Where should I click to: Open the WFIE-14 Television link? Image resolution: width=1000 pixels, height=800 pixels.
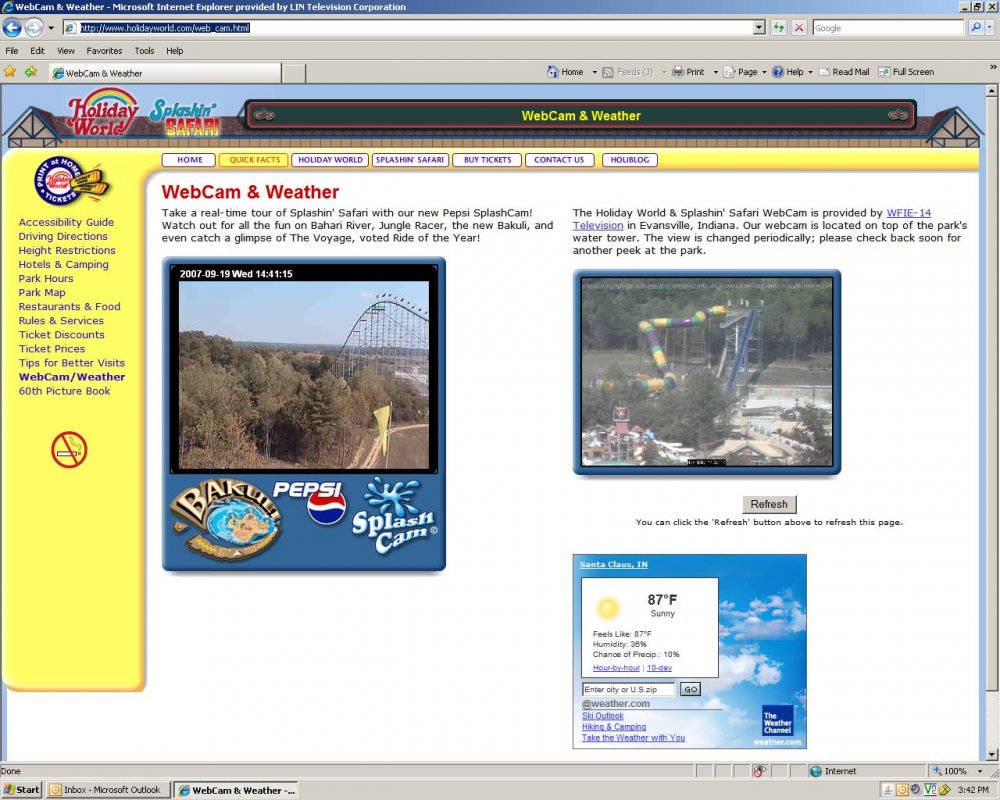pyautogui.click(x=908, y=213)
